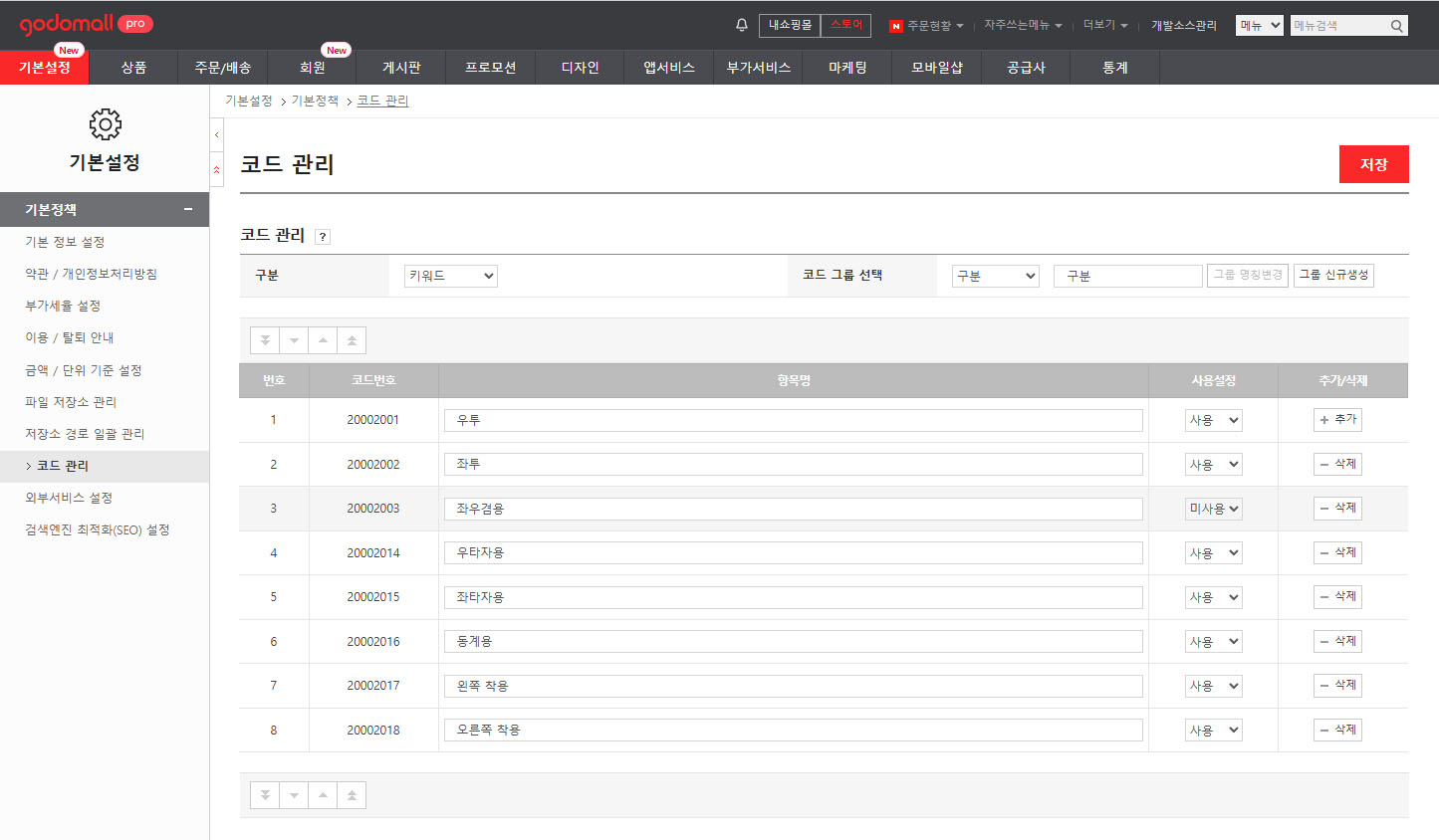
Task: Move row to top using lower toolbar
Action: pos(352,795)
